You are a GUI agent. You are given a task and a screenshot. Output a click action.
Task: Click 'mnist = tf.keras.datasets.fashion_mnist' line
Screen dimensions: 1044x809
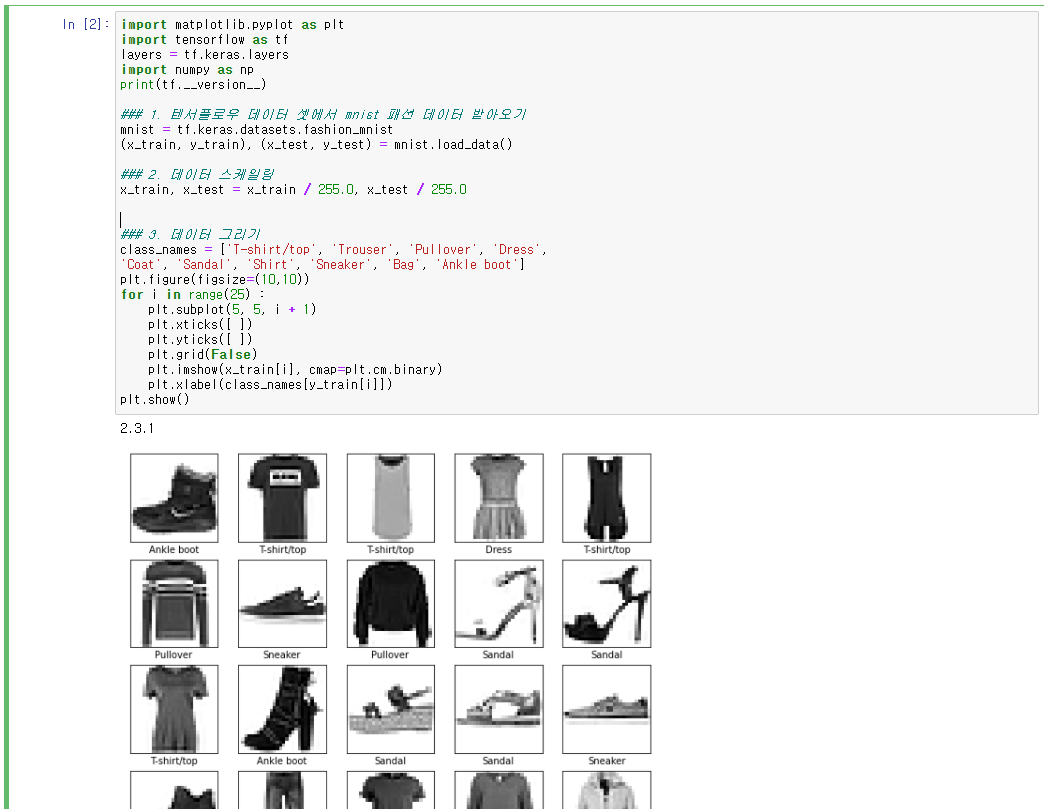click(x=256, y=129)
